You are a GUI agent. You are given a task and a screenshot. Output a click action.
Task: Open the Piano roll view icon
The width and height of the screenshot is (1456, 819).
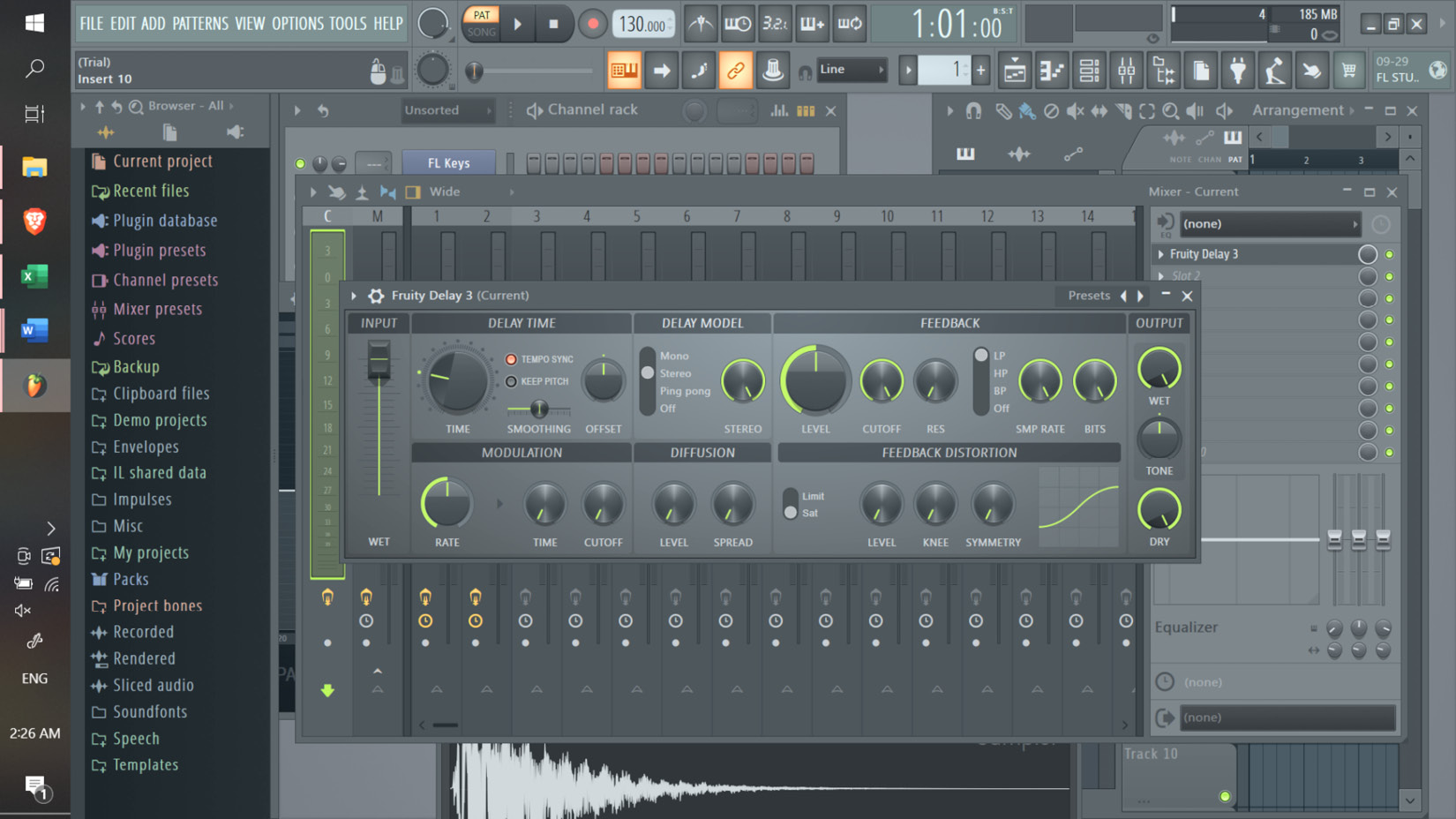click(x=1052, y=71)
